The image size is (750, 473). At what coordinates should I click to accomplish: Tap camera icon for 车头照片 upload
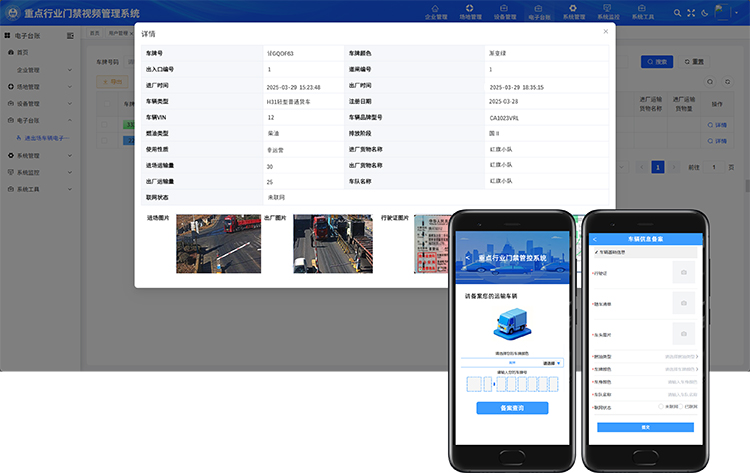click(683, 335)
